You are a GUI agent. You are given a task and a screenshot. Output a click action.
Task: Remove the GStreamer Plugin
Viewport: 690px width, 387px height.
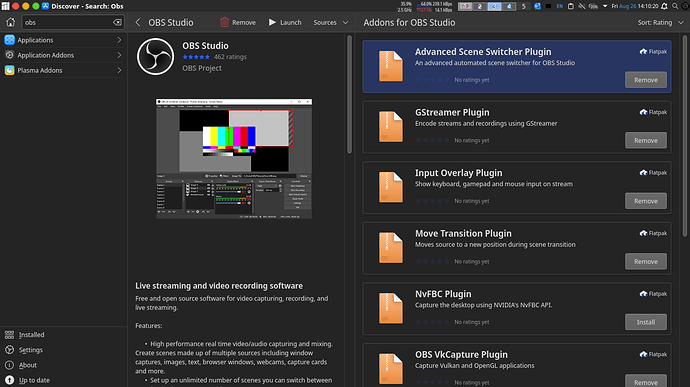(646, 140)
